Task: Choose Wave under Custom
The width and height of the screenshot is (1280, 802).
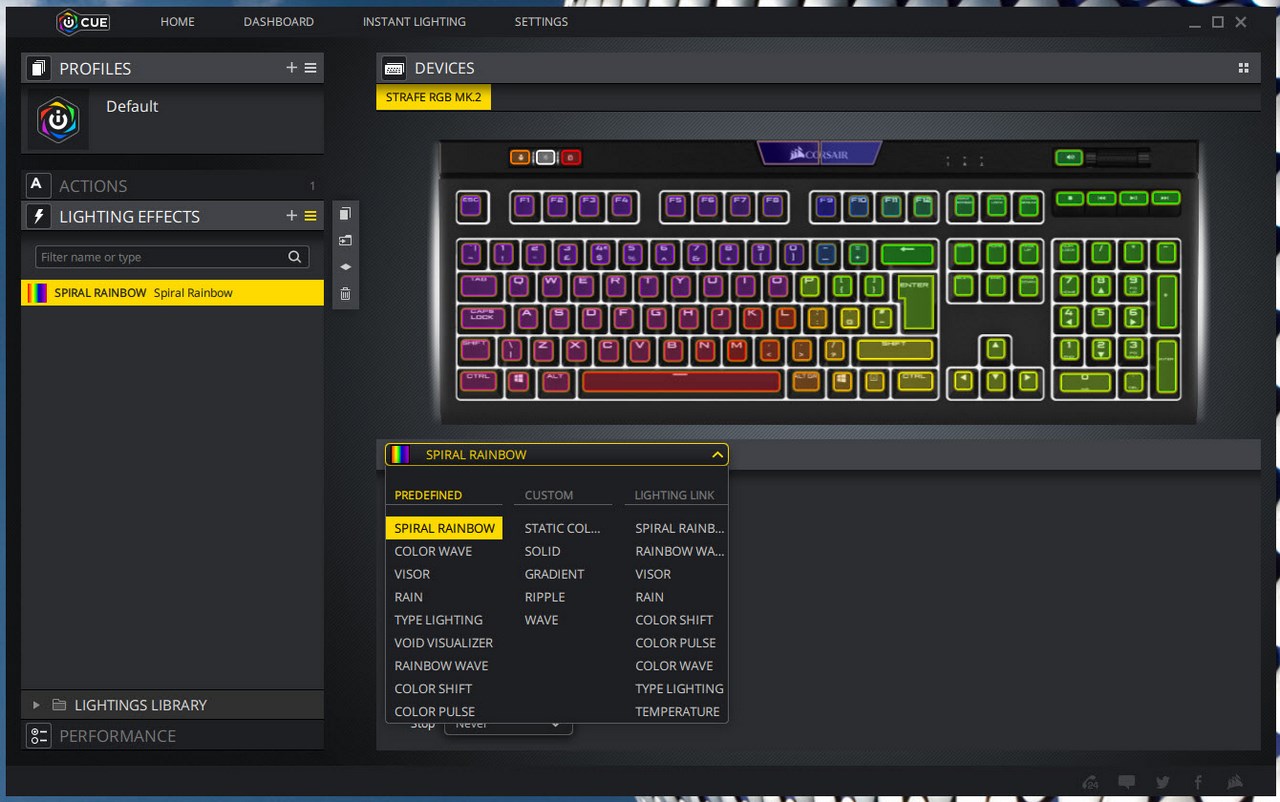Action: point(541,620)
